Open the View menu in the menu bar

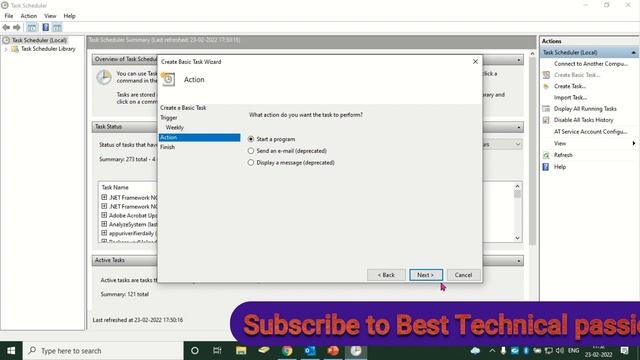click(50, 16)
